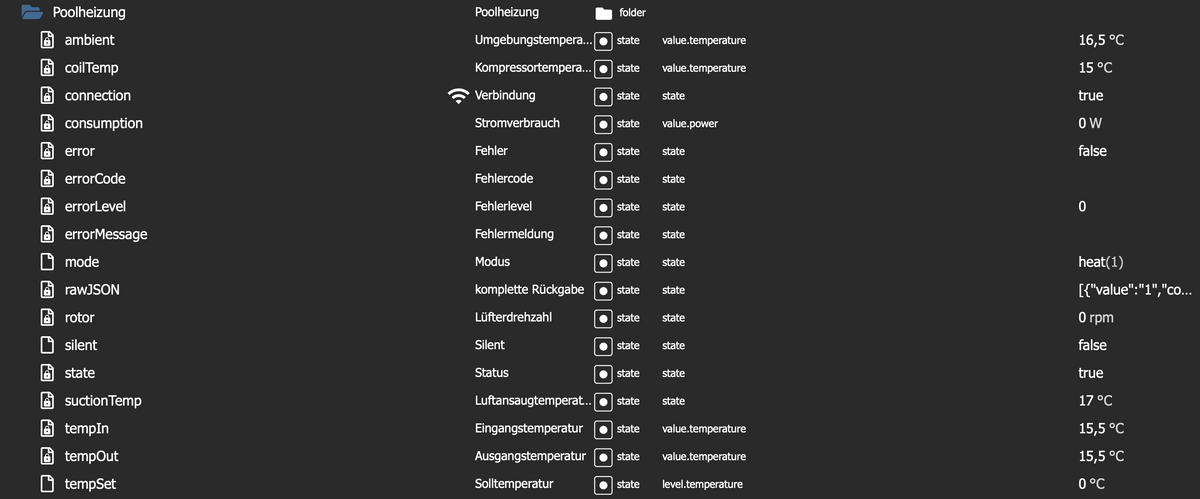Click the Lüfterdrehzahl name cell
Viewport: 1200px width, 499px height.
pyautogui.click(x=516, y=317)
